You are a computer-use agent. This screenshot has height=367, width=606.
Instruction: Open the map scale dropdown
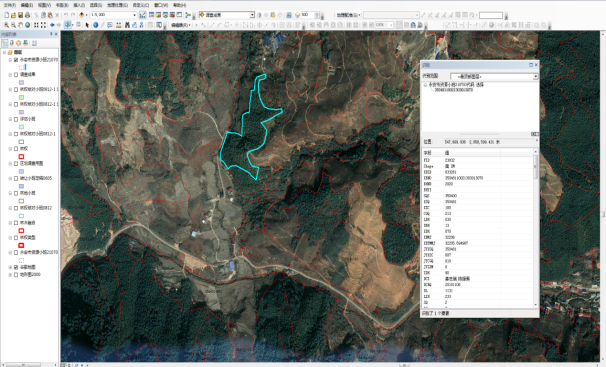coord(134,15)
